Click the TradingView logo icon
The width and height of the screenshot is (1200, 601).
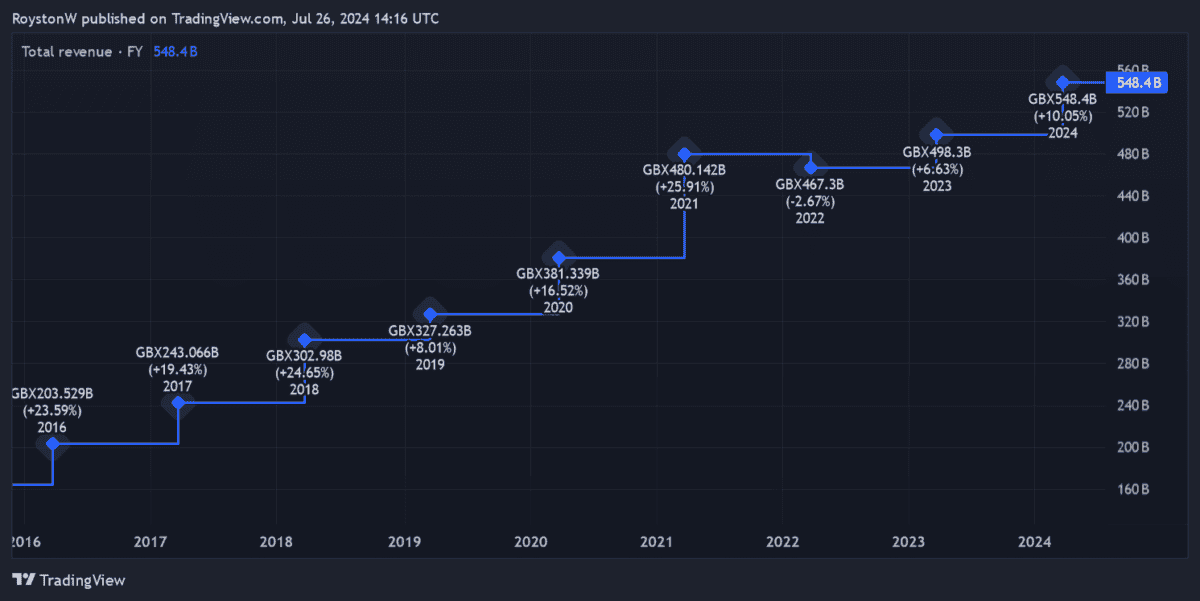coord(25,580)
